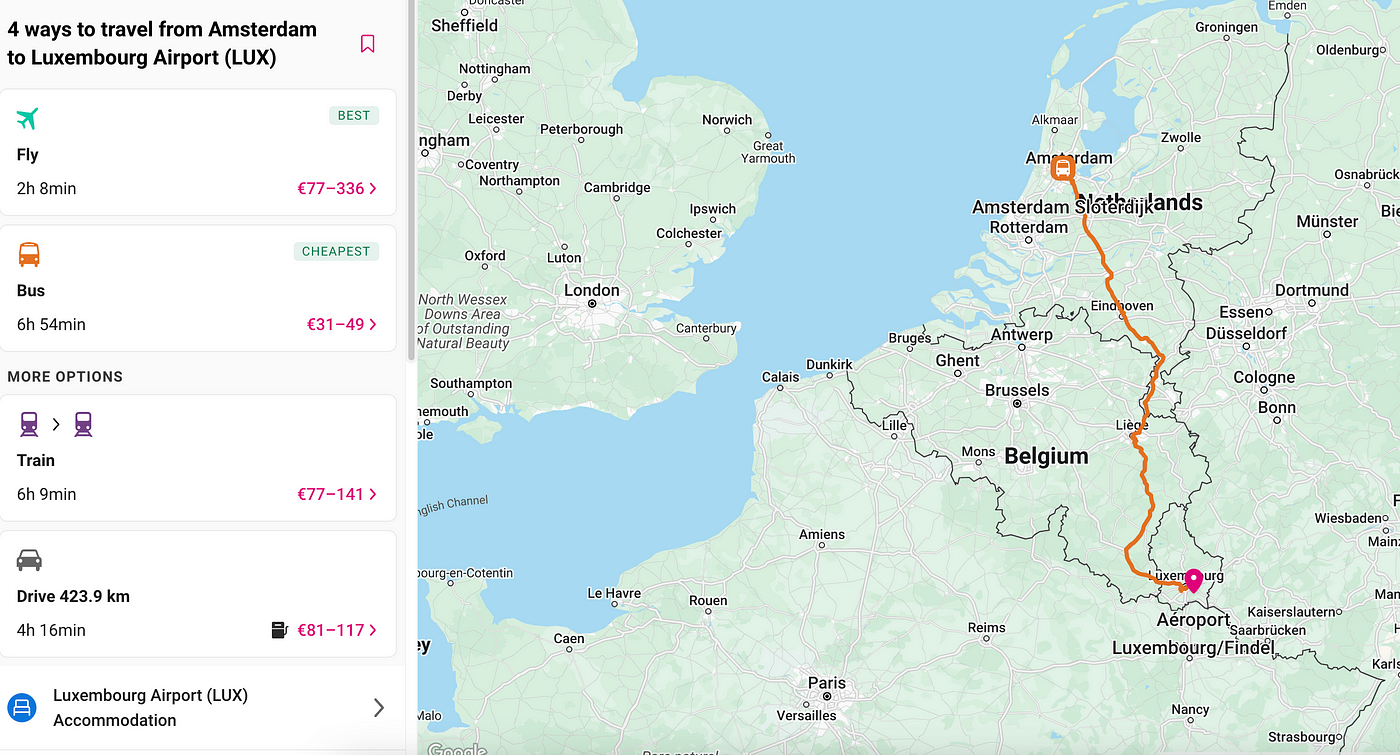Click the '2h 8min' flight duration
This screenshot has height=755, width=1400.
[x=47, y=188]
